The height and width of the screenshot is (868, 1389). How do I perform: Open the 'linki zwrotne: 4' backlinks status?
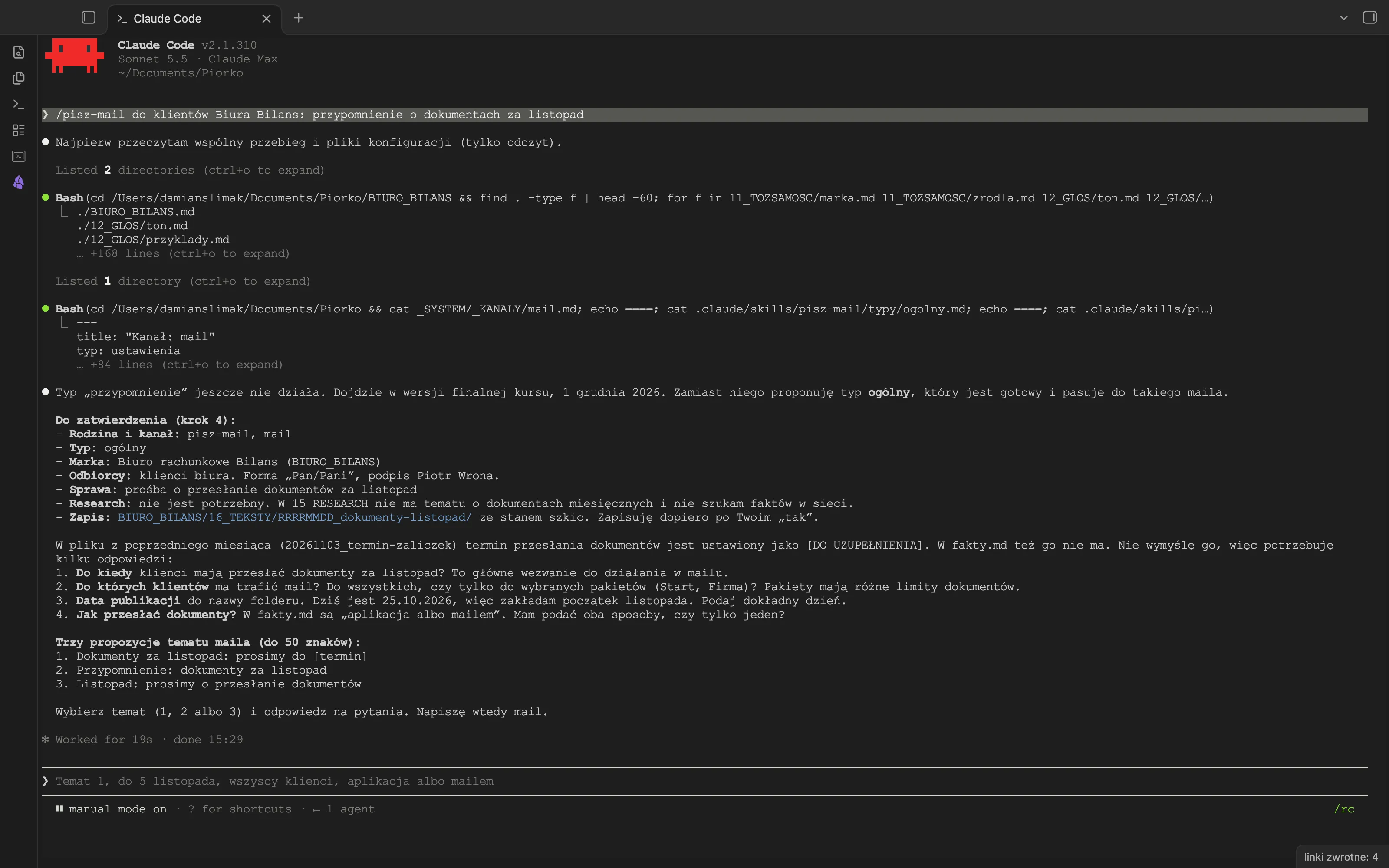[x=1341, y=857]
